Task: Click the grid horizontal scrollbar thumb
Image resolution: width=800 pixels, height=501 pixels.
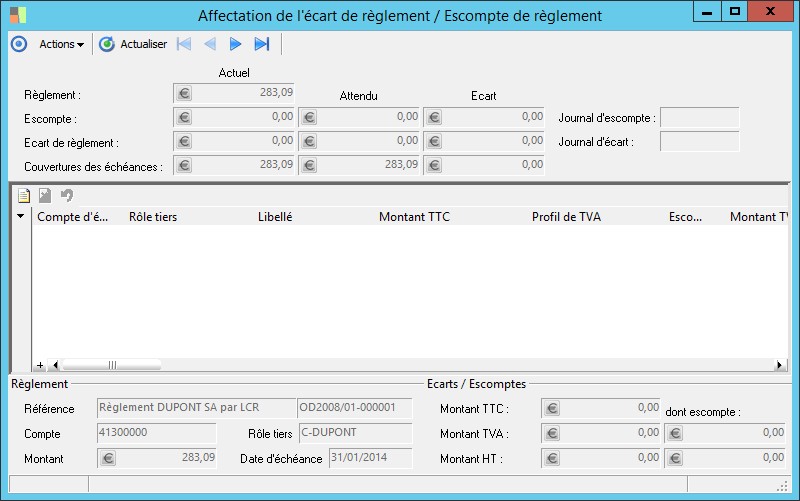Action: pyautogui.click(x=112, y=365)
